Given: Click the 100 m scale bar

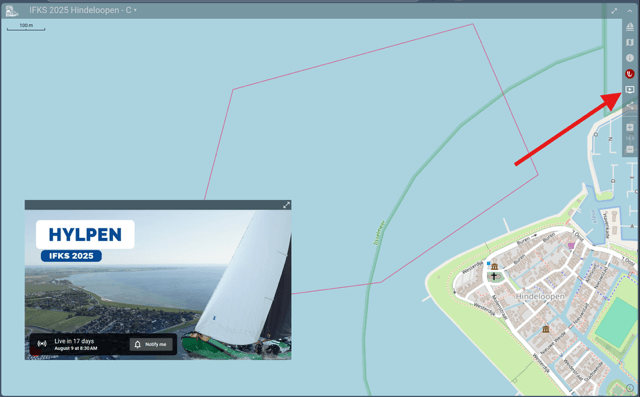Looking at the screenshot, I should click(x=26, y=27).
